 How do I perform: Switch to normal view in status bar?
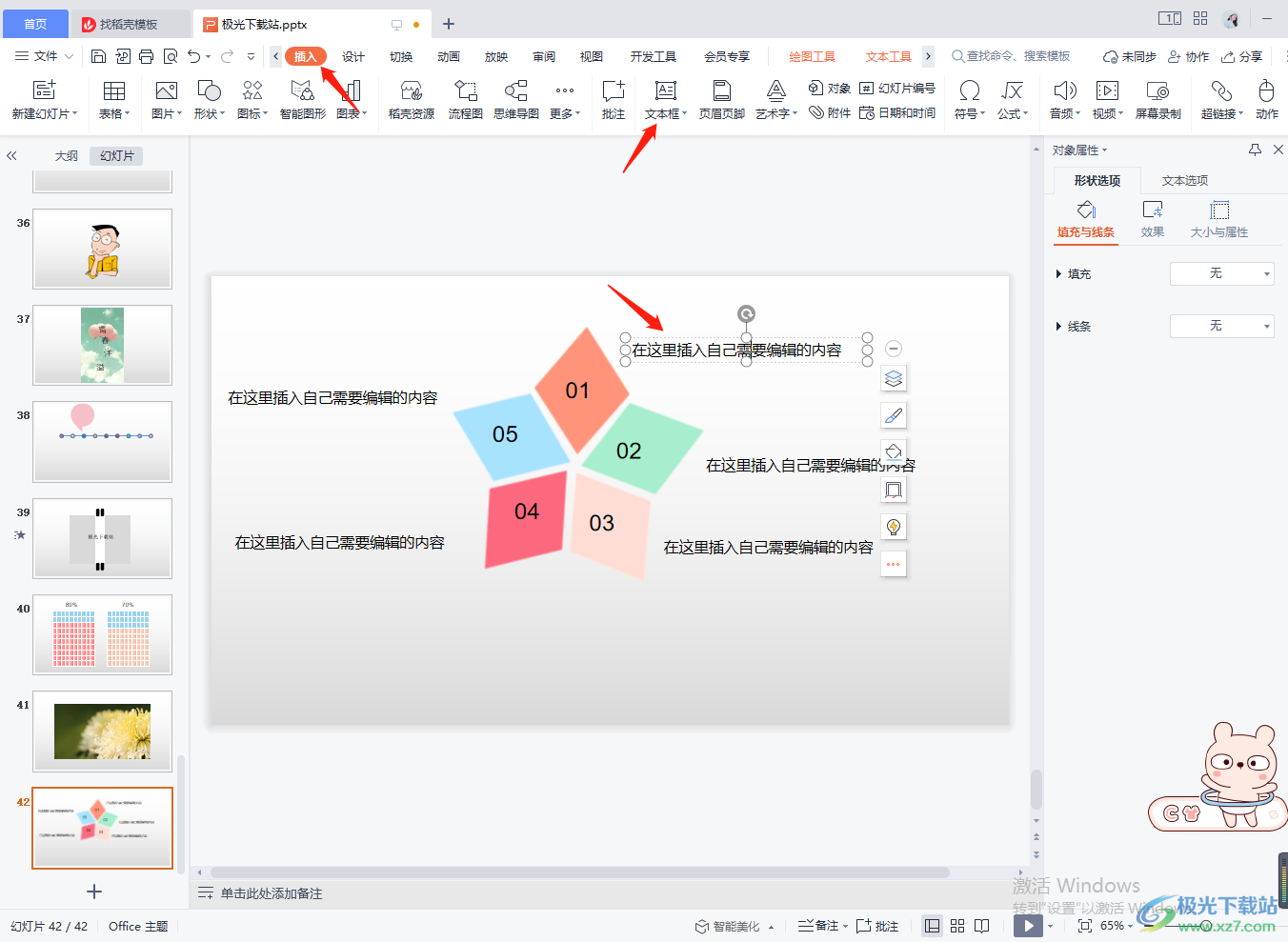point(933,926)
